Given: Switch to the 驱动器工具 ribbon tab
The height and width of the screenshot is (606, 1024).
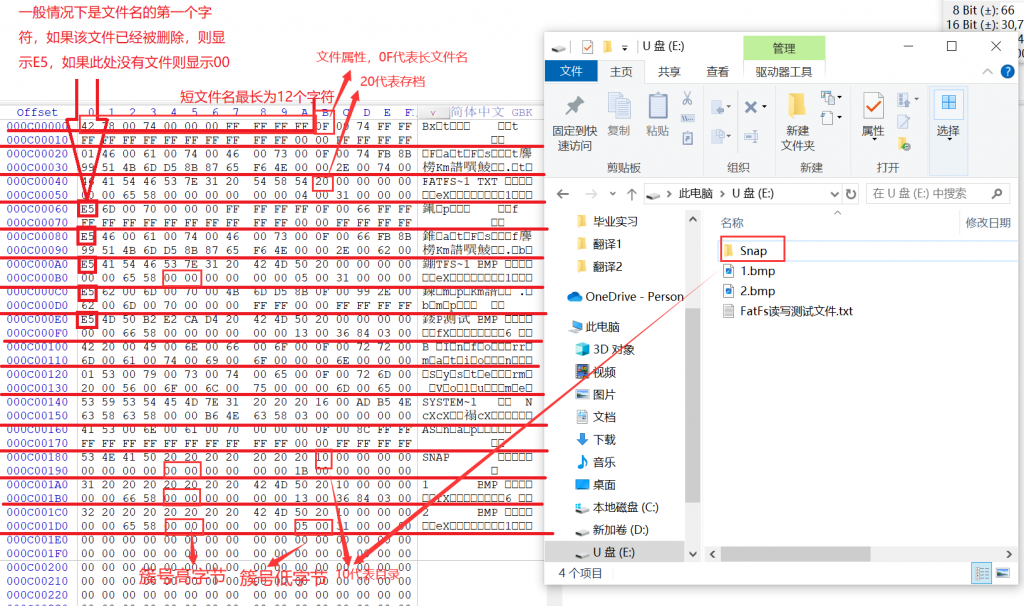Looking at the screenshot, I should 784,72.
